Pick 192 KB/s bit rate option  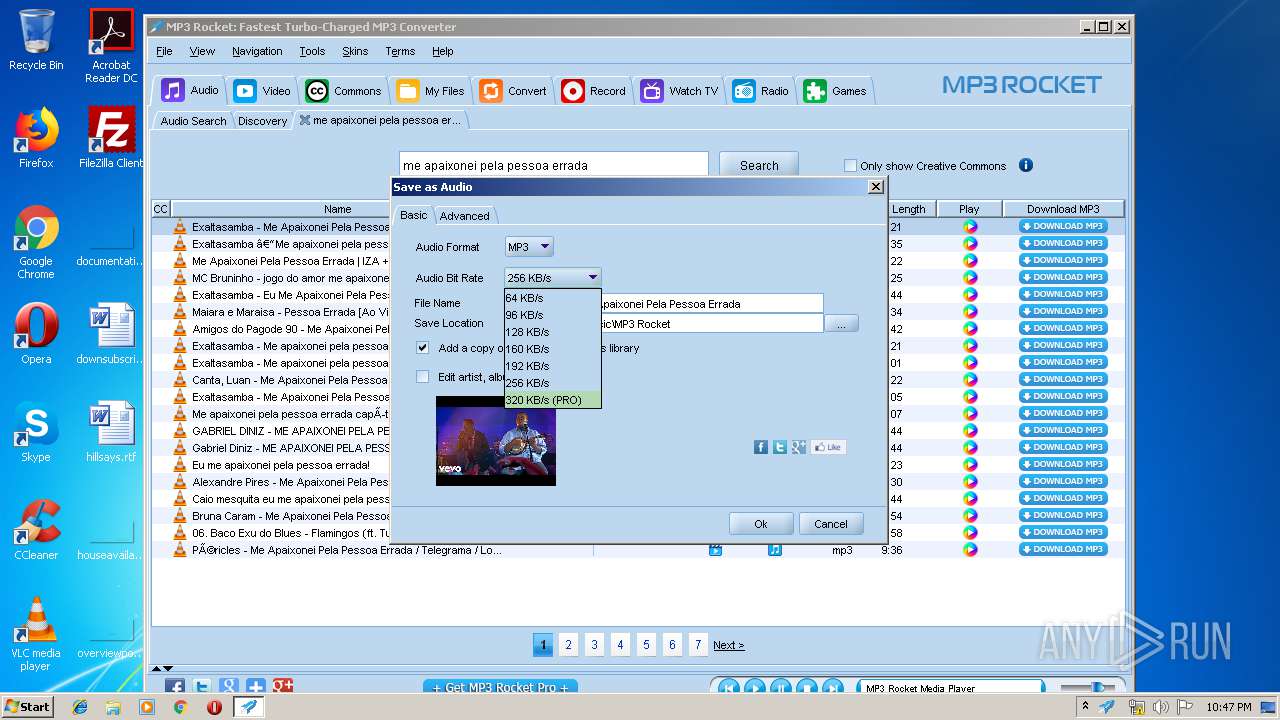(552, 366)
